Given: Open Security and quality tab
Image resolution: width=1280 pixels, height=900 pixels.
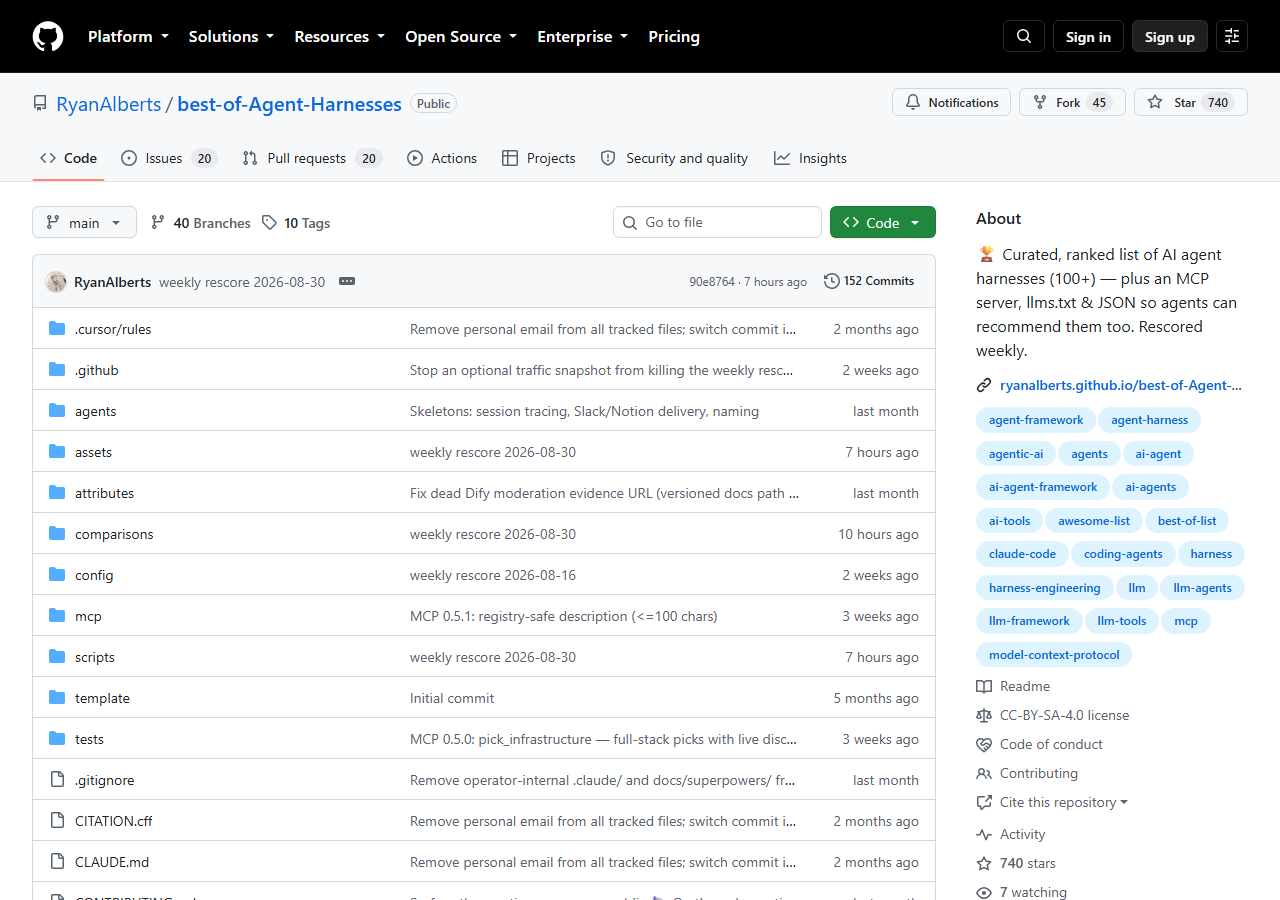Looking at the screenshot, I should (674, 158).
